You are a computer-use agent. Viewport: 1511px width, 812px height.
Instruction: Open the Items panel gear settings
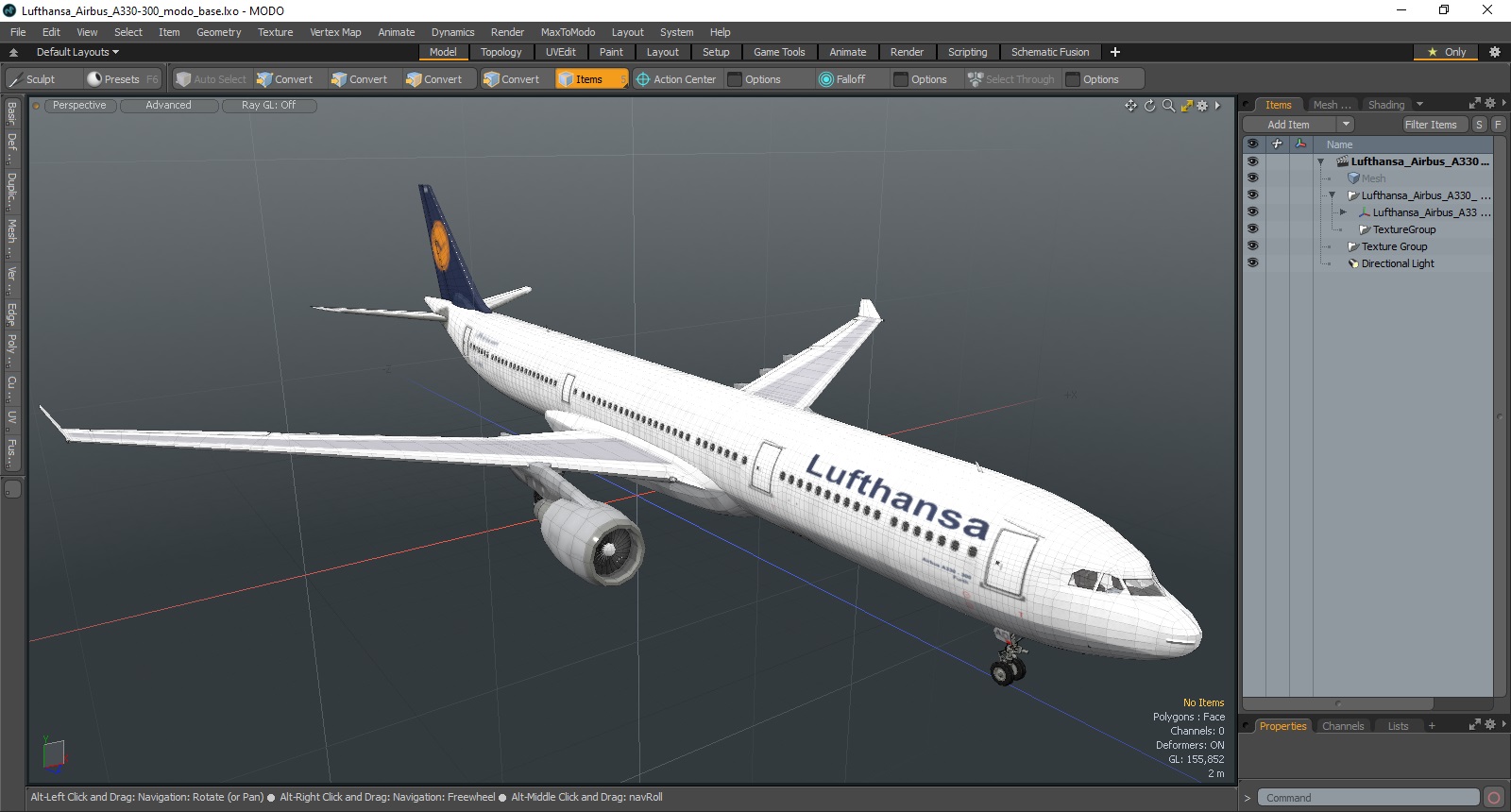1490,104
